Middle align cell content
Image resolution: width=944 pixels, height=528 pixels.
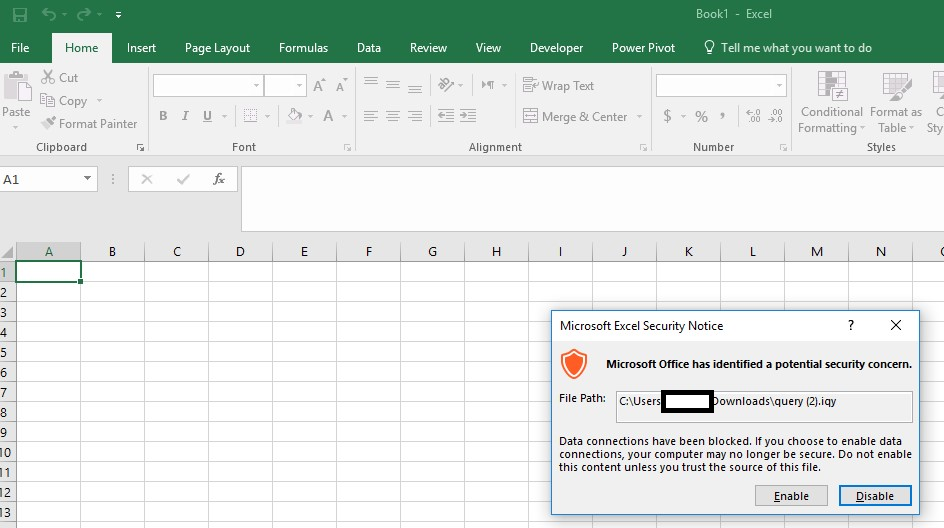tap(393, 85)
